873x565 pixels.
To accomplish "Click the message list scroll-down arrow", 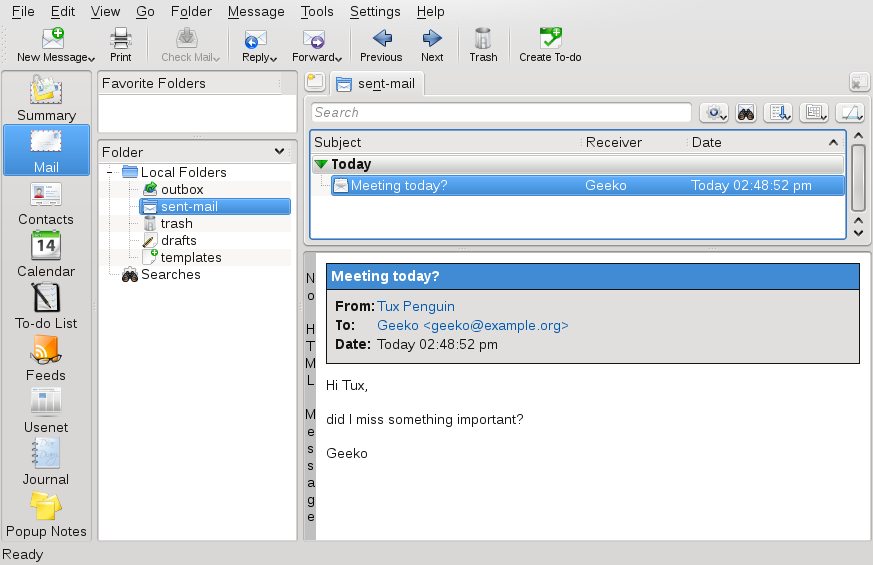I will tap(859, 233).
